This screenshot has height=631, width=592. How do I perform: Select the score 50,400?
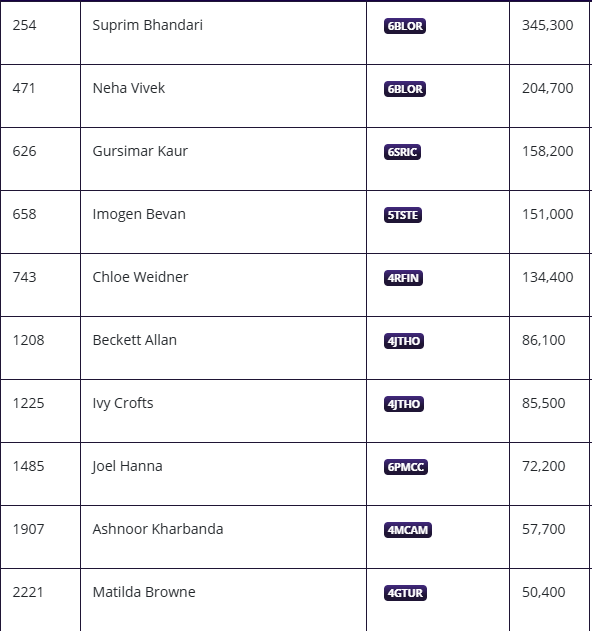(x=543, y=592)
